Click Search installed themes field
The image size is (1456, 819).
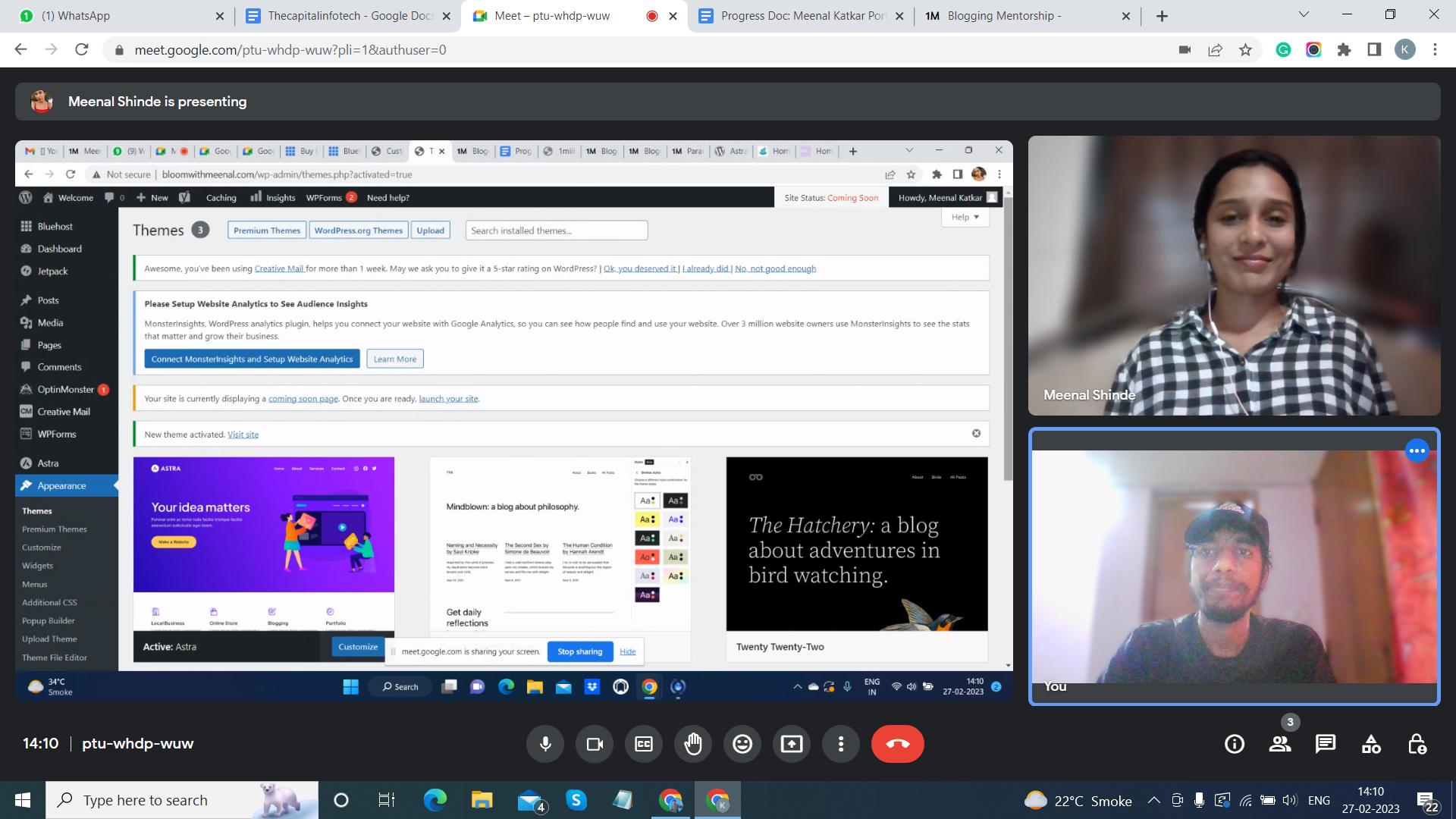tap(557, 231)
